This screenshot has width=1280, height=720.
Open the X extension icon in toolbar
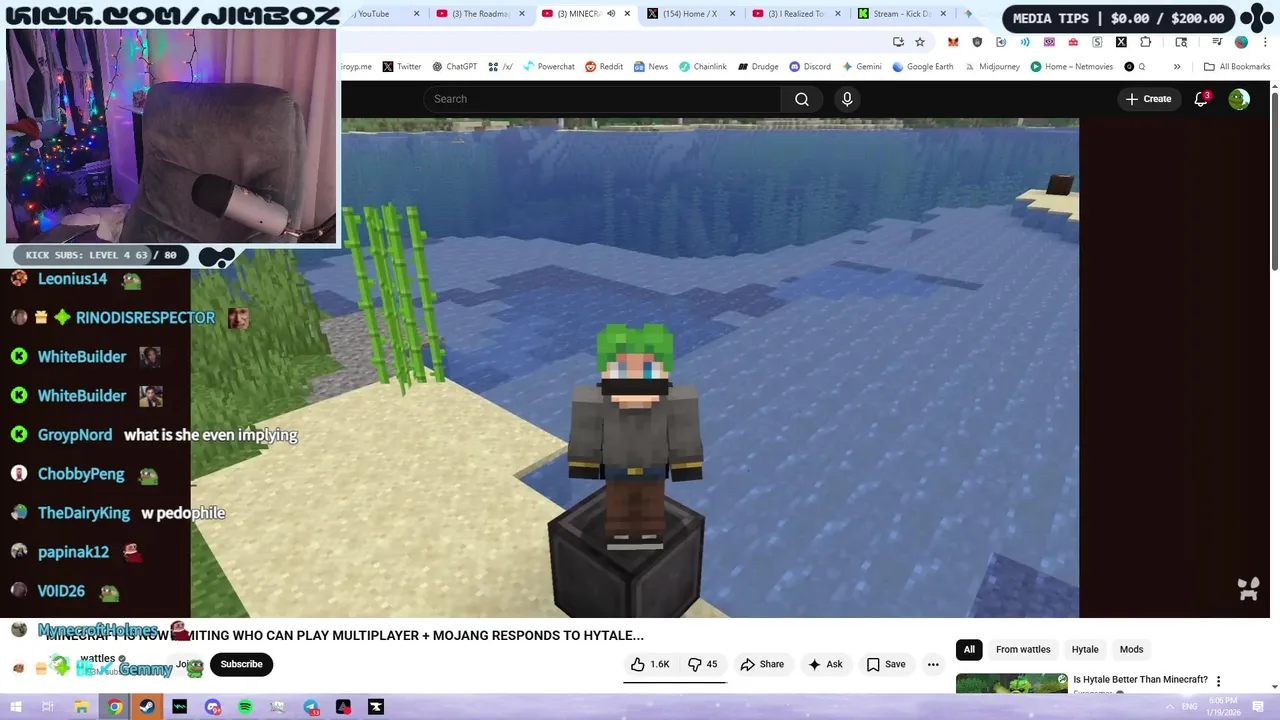[x=1121, y=42]
